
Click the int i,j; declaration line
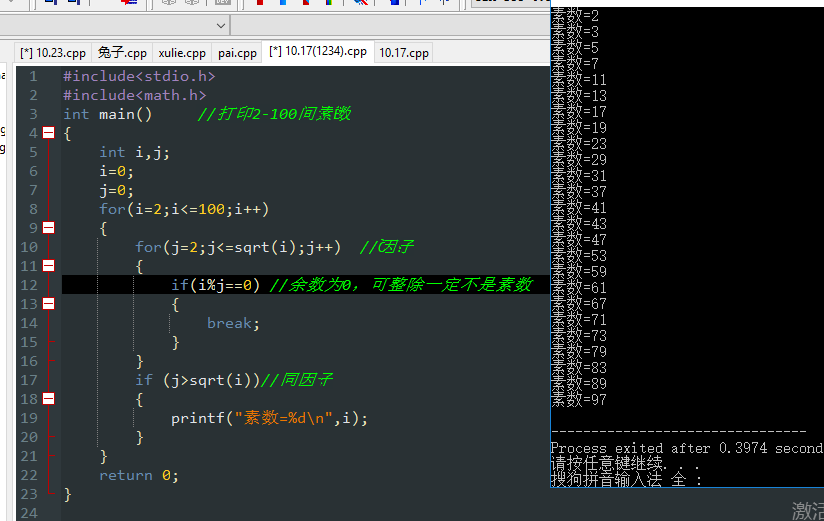coord(135,152)
